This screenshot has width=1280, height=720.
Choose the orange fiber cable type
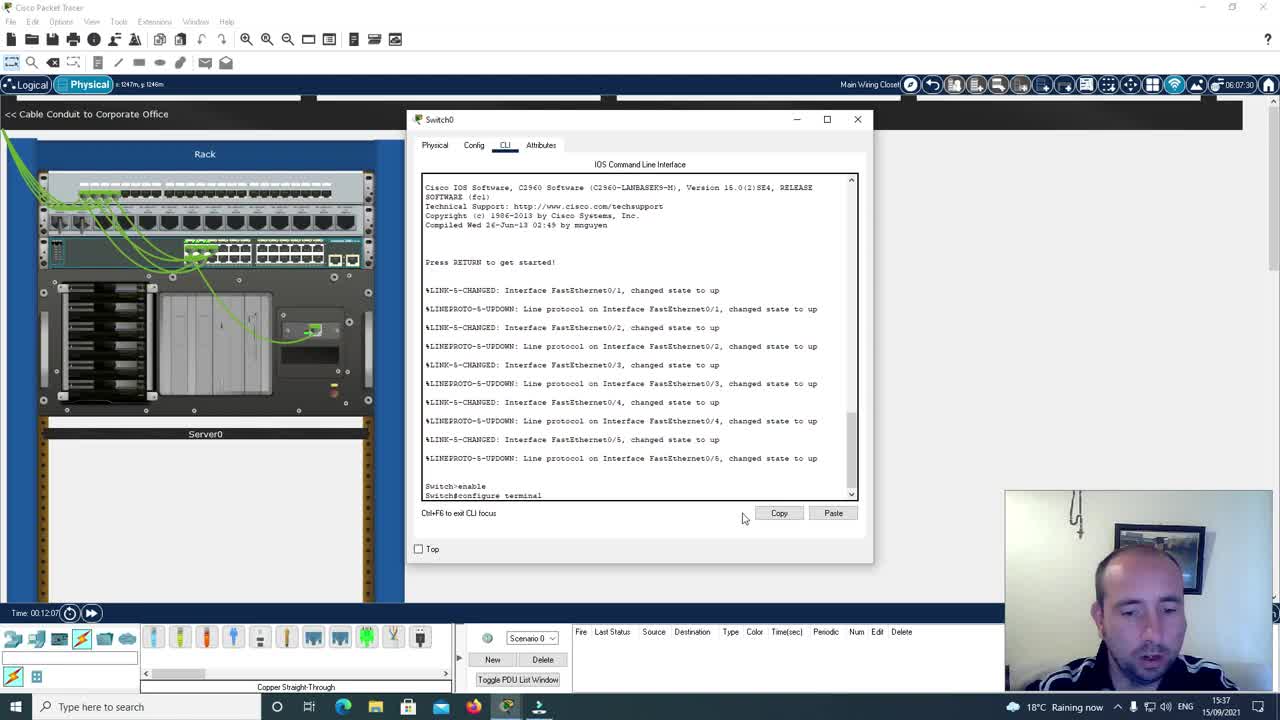tap(206, 637)
